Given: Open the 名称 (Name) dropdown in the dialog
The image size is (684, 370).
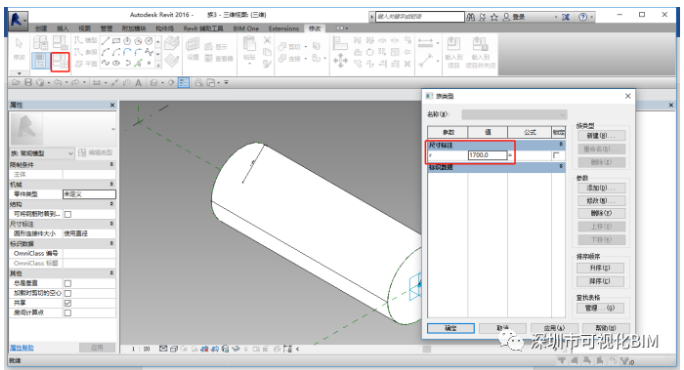Looking at the screenshot, I should coord(514,115).
